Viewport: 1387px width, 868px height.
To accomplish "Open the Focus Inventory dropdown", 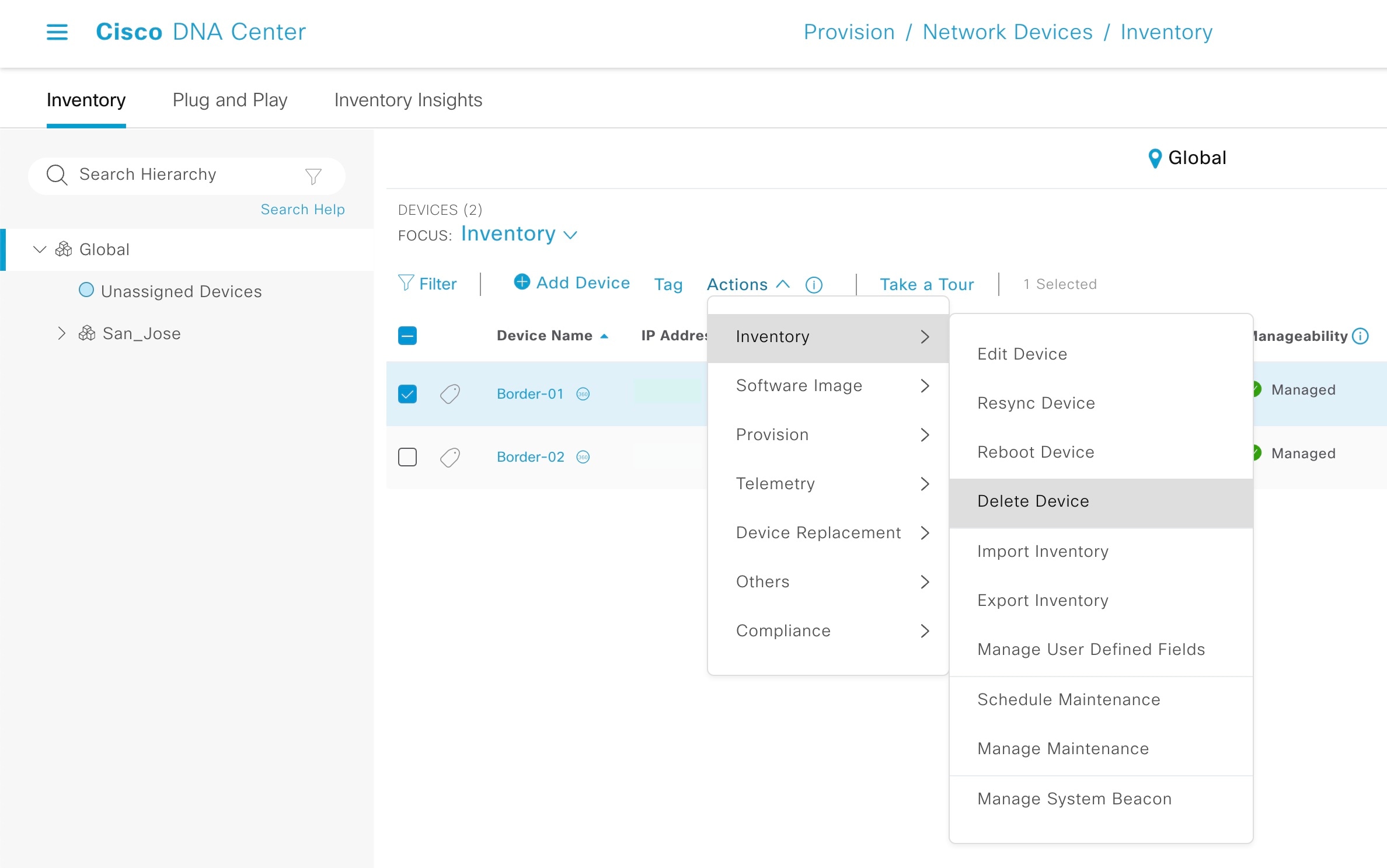I will coord(520,234).
